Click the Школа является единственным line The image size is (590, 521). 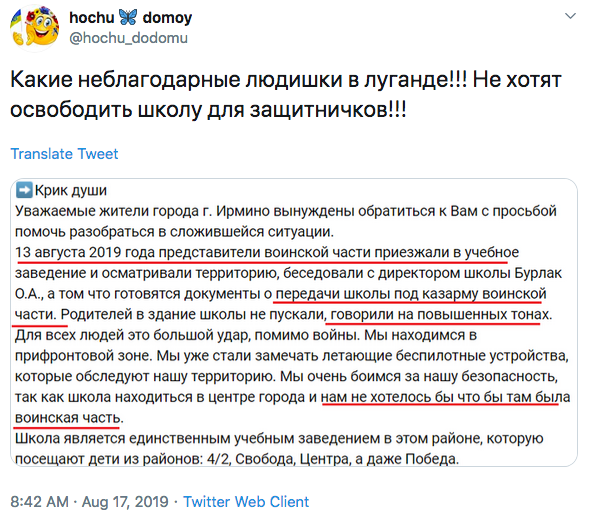[x=279, y=439]
